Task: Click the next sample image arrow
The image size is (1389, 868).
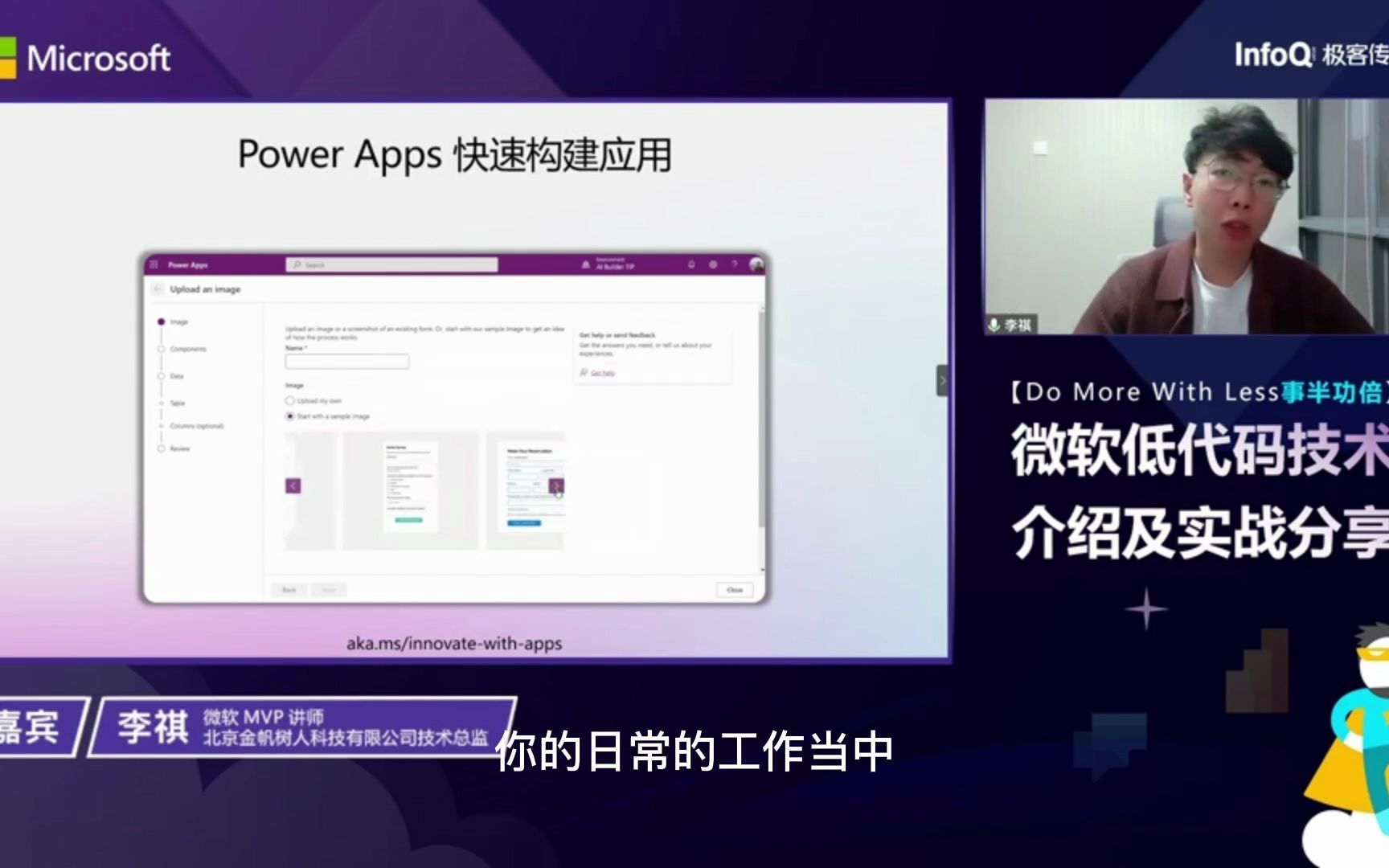Action: point(556,485)
